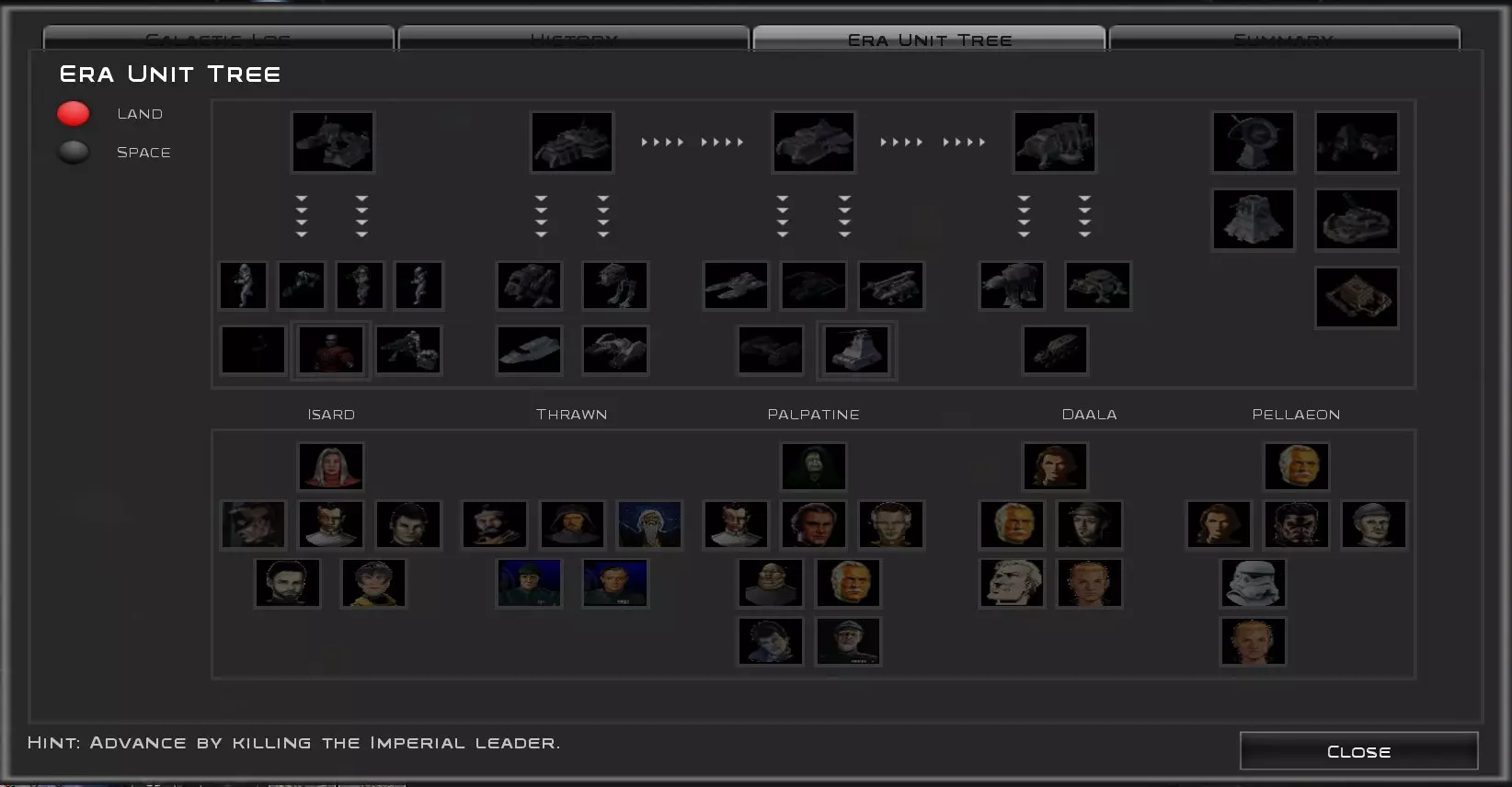Select the bottom blond hero portrait under Pellaeon
This screenshot has width=1512, height=787.
(1254, 641)
